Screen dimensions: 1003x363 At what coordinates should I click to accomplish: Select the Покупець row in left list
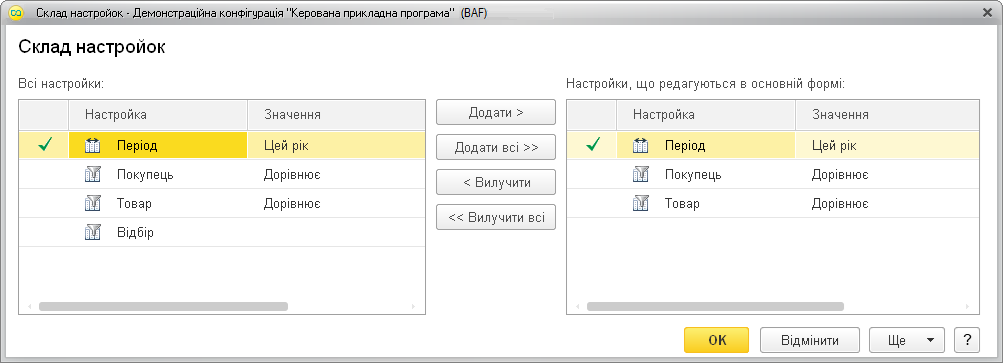click(222, 174)
